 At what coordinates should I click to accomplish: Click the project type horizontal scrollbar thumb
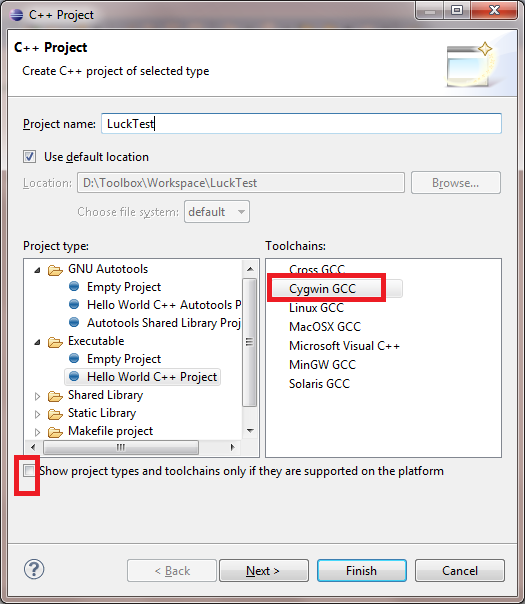(121, 448)
